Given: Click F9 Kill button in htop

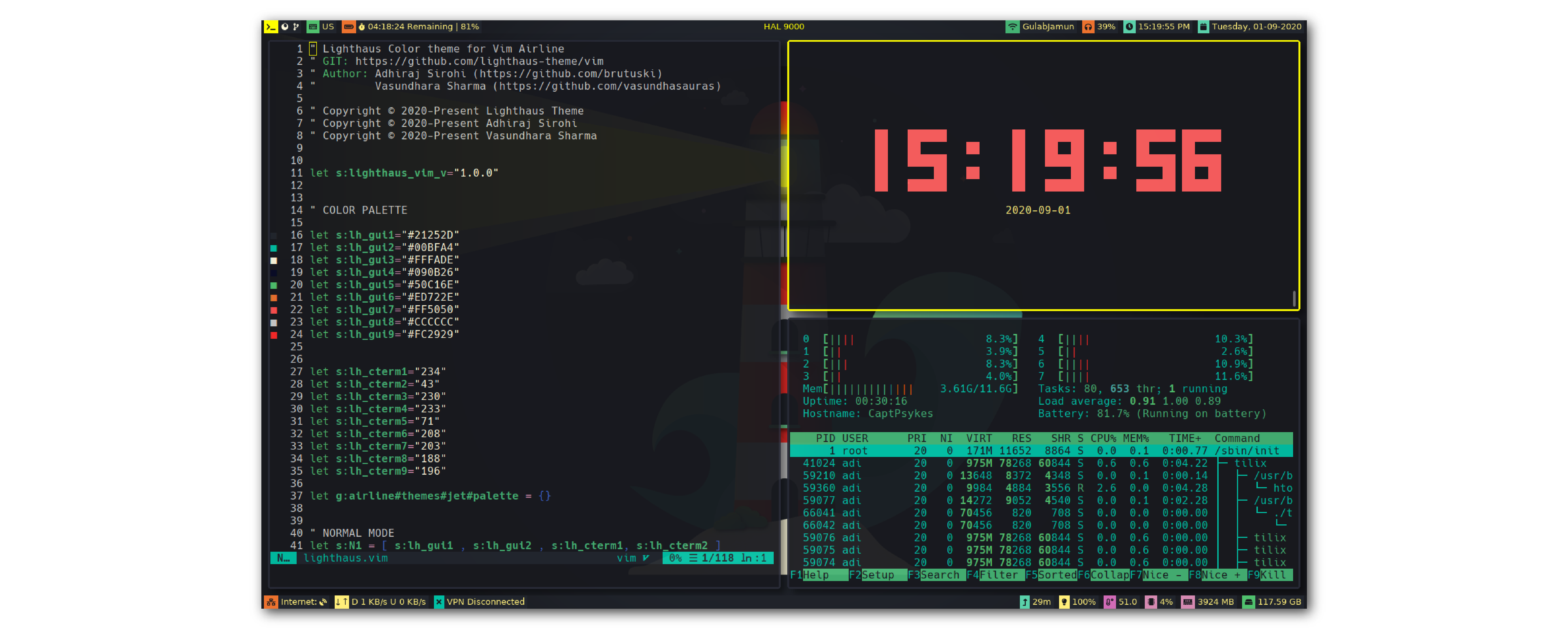Looking at the screenshot, I should click(x=1273, y=575).
